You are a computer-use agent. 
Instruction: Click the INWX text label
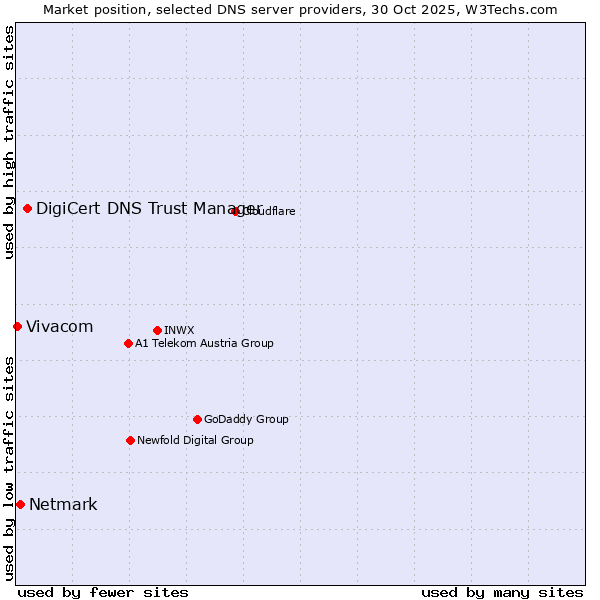tap(179, 330)
